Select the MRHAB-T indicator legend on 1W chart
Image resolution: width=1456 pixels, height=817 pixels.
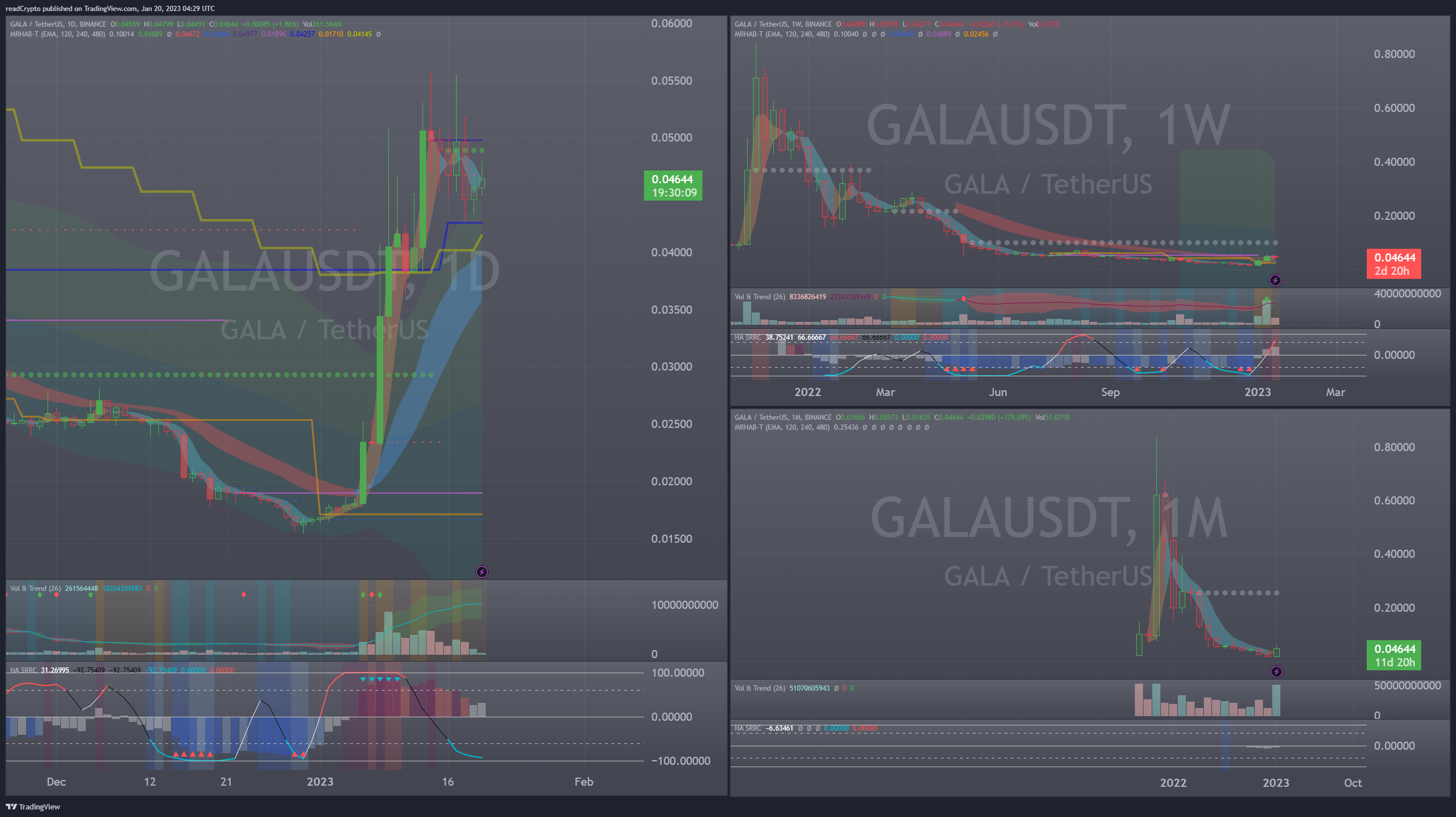(782, 34)
